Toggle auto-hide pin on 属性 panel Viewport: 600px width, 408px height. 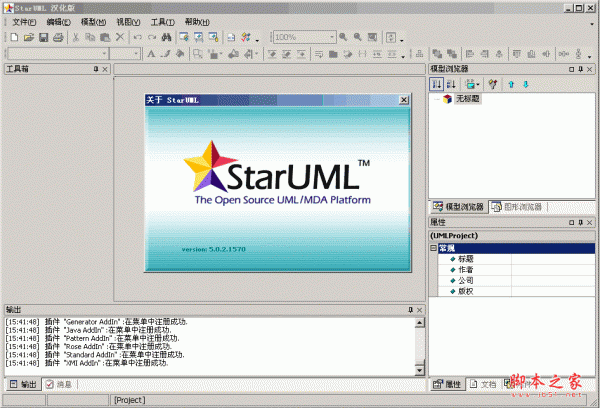(x=580, y=222)
